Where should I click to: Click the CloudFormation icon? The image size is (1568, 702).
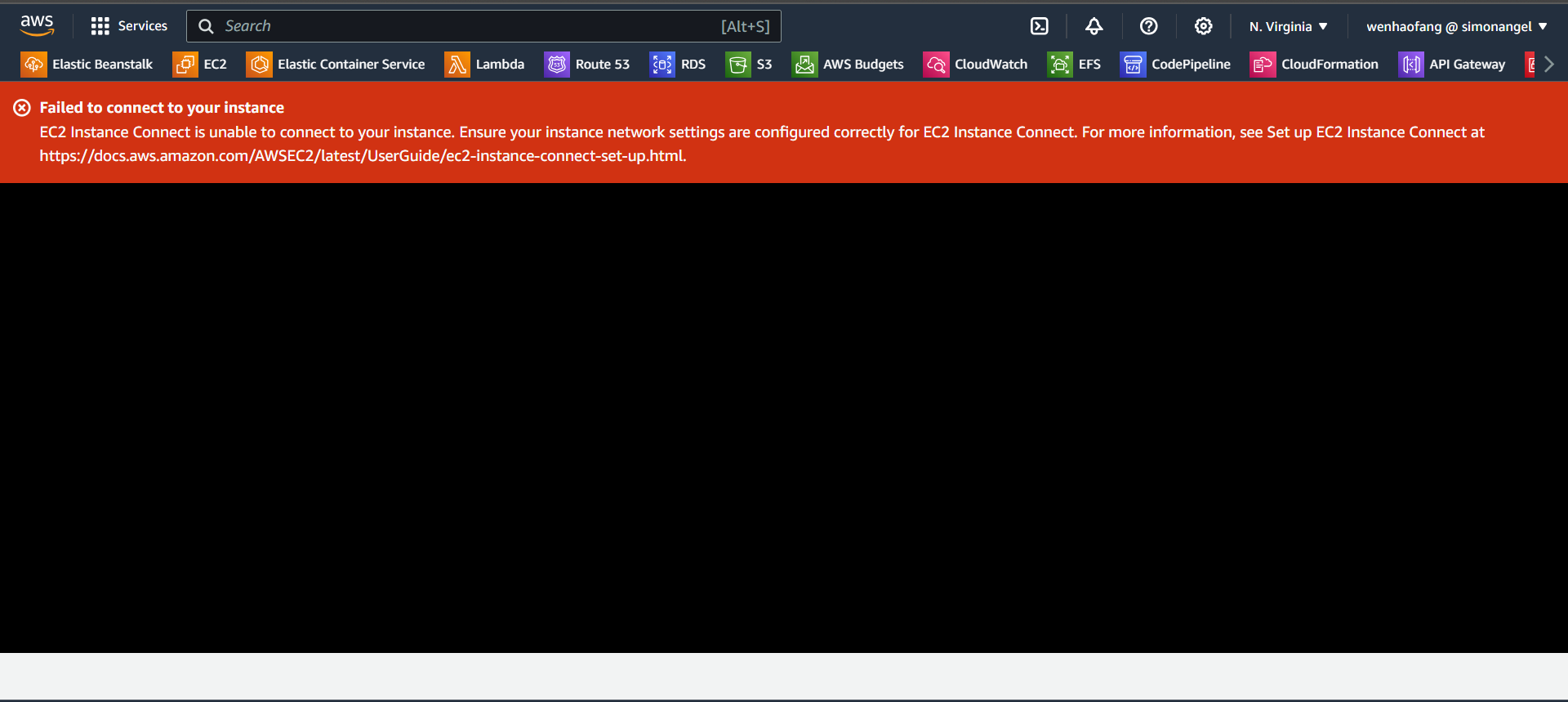(x=1263, y=64)
